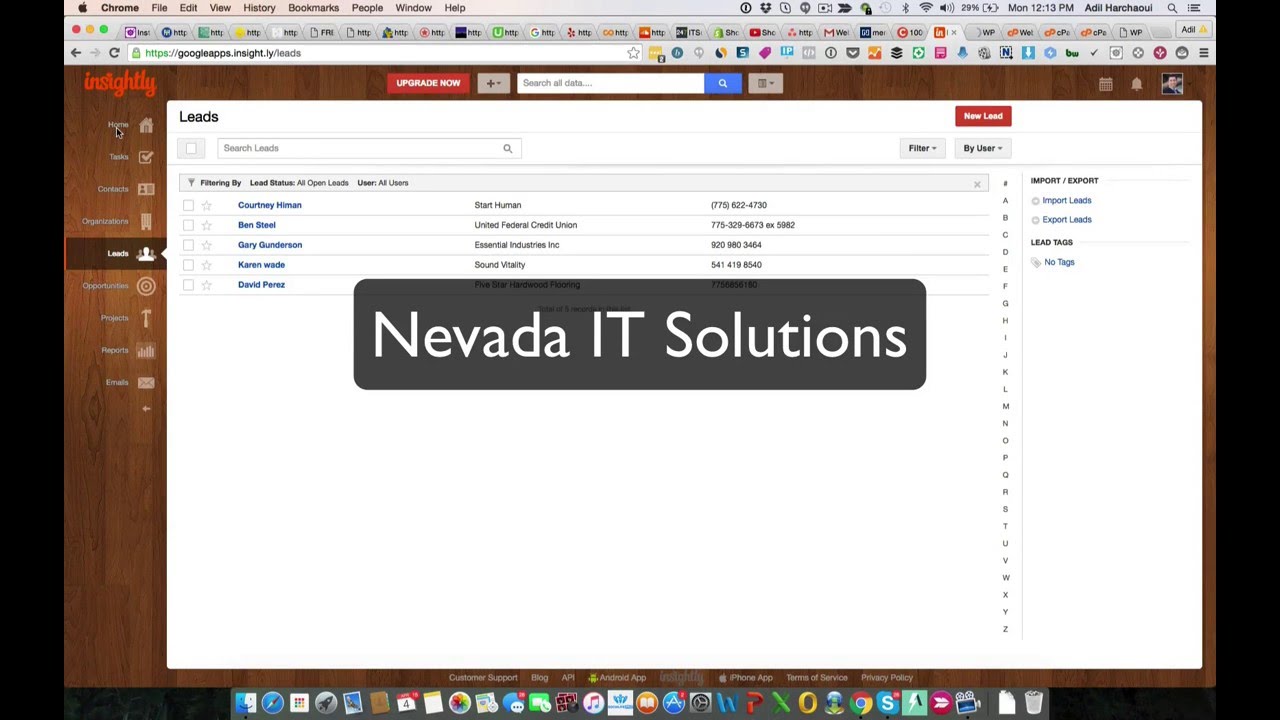1280x720 pixels.
Task: Star the Gary Gunderson lead
Action: point(206,245)
